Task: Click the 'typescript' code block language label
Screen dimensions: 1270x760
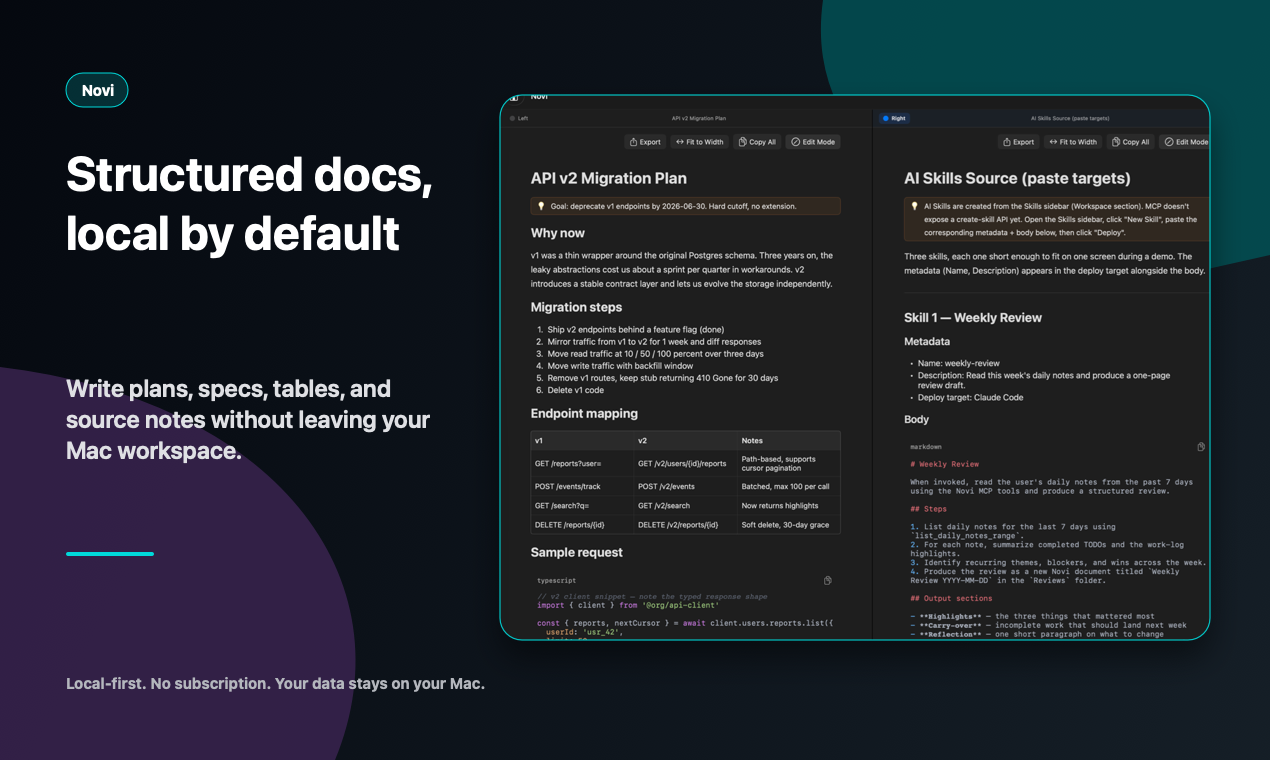Action: click(x=557, y=580)
